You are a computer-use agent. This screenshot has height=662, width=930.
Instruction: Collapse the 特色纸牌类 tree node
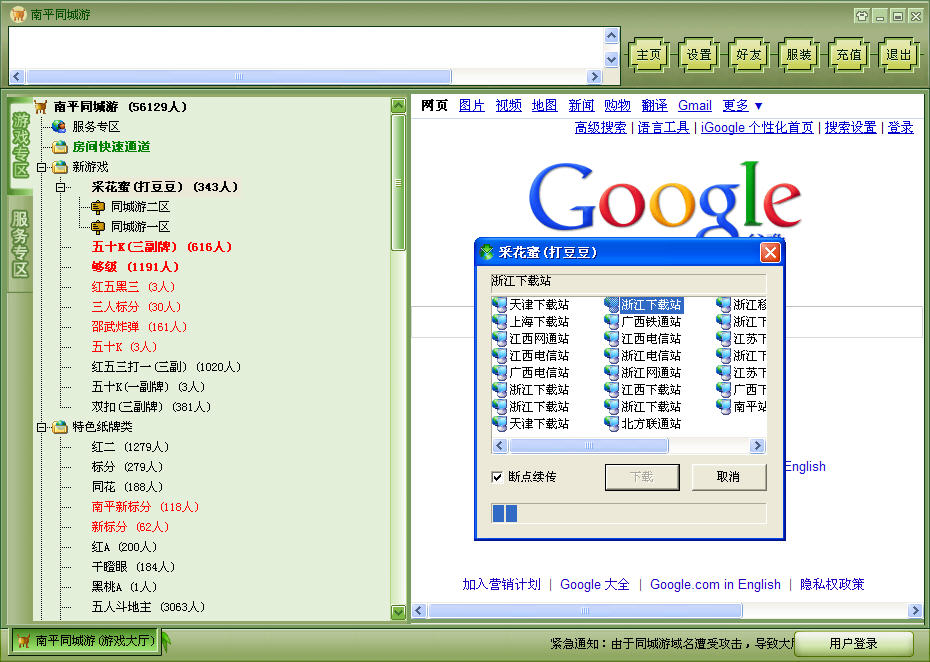click(x=42, y=427)
